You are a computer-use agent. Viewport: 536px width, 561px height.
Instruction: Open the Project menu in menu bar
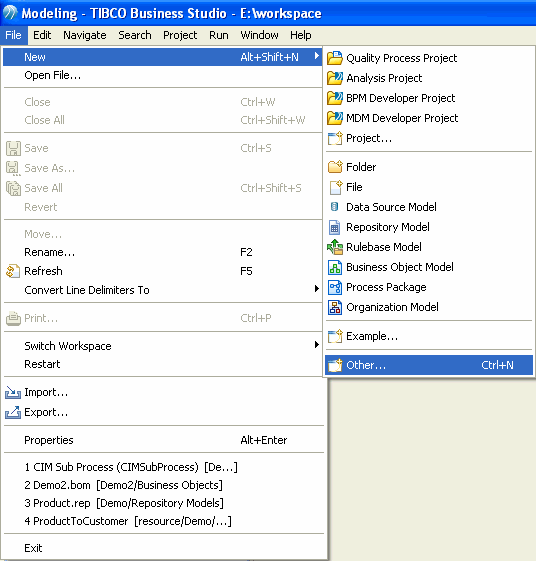tap(180, 35)
